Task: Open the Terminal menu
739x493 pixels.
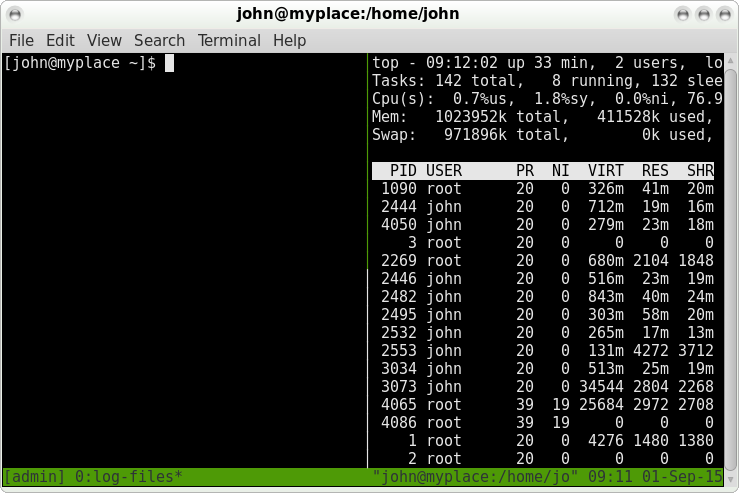Action: 229,41
